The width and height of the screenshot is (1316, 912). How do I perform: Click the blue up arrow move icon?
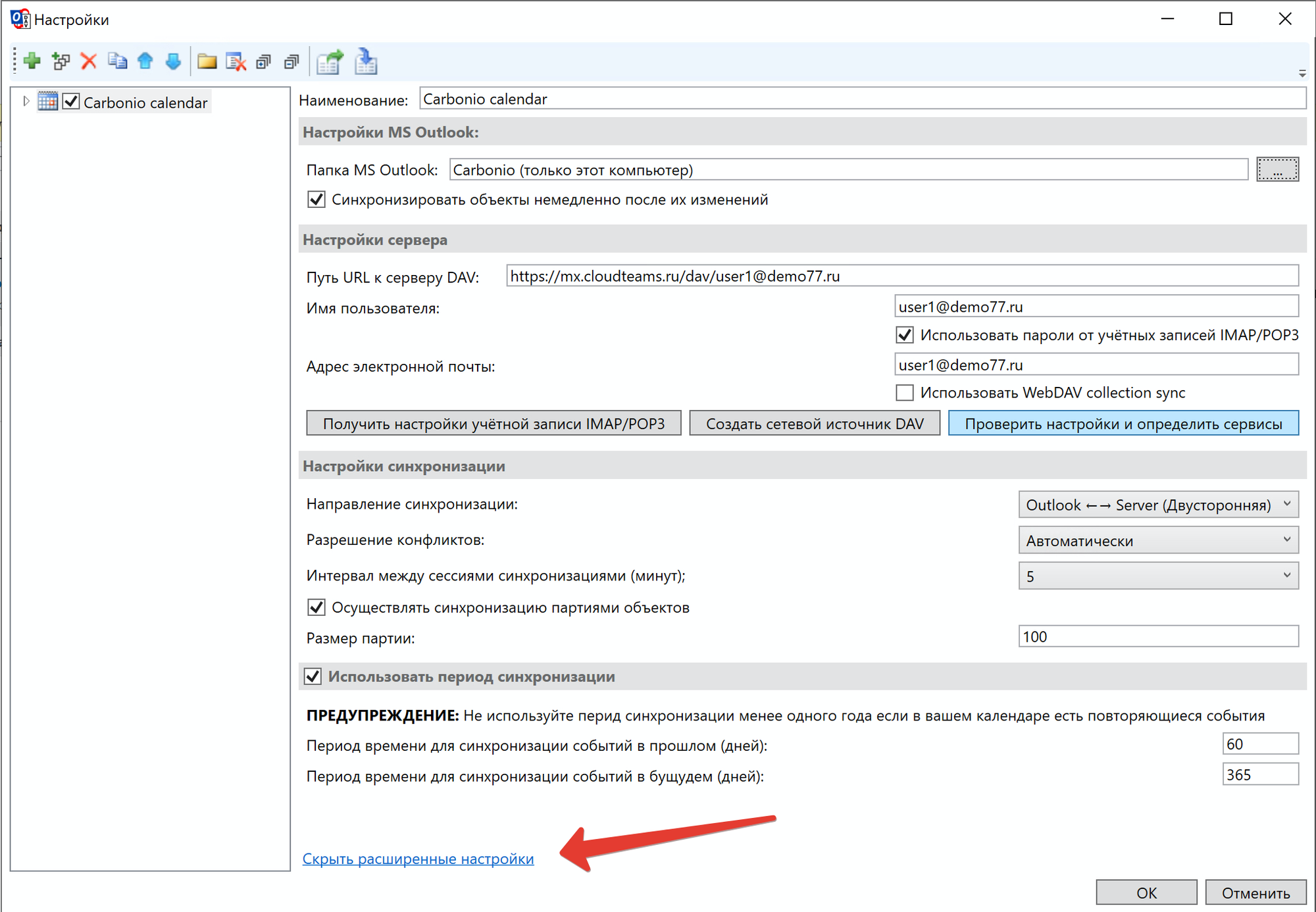(x=145, y=61)
